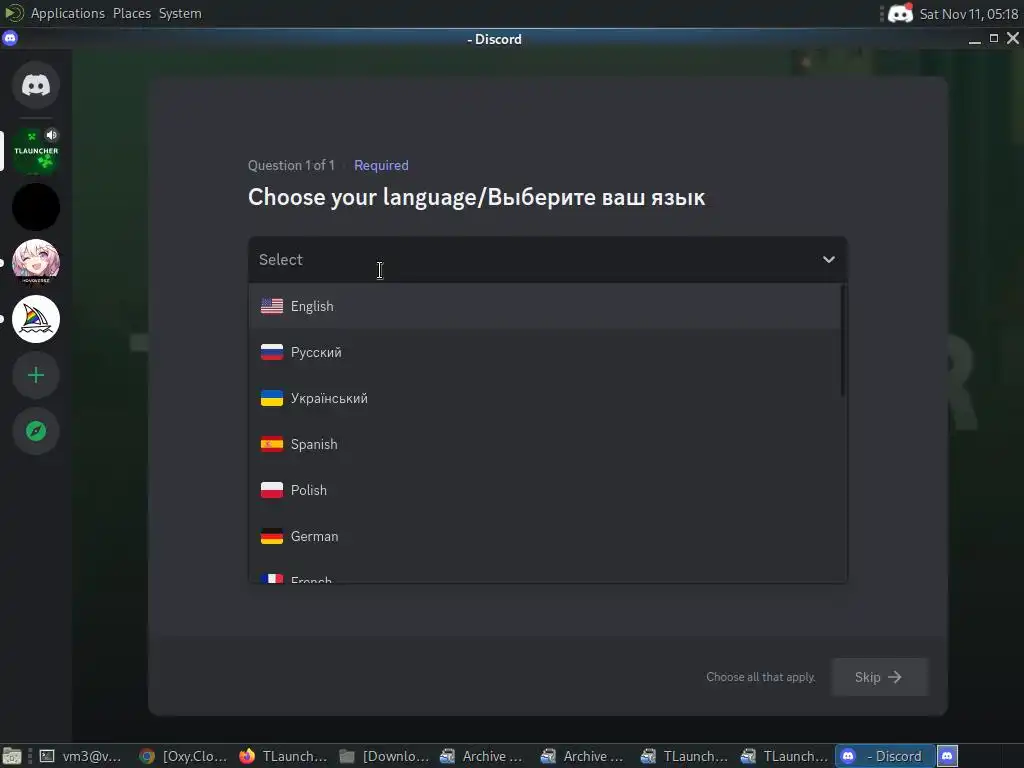
Task: Switch to the TLaunch... item beside the Discord item
Action: pyautogui.click(x=785, y=756)
